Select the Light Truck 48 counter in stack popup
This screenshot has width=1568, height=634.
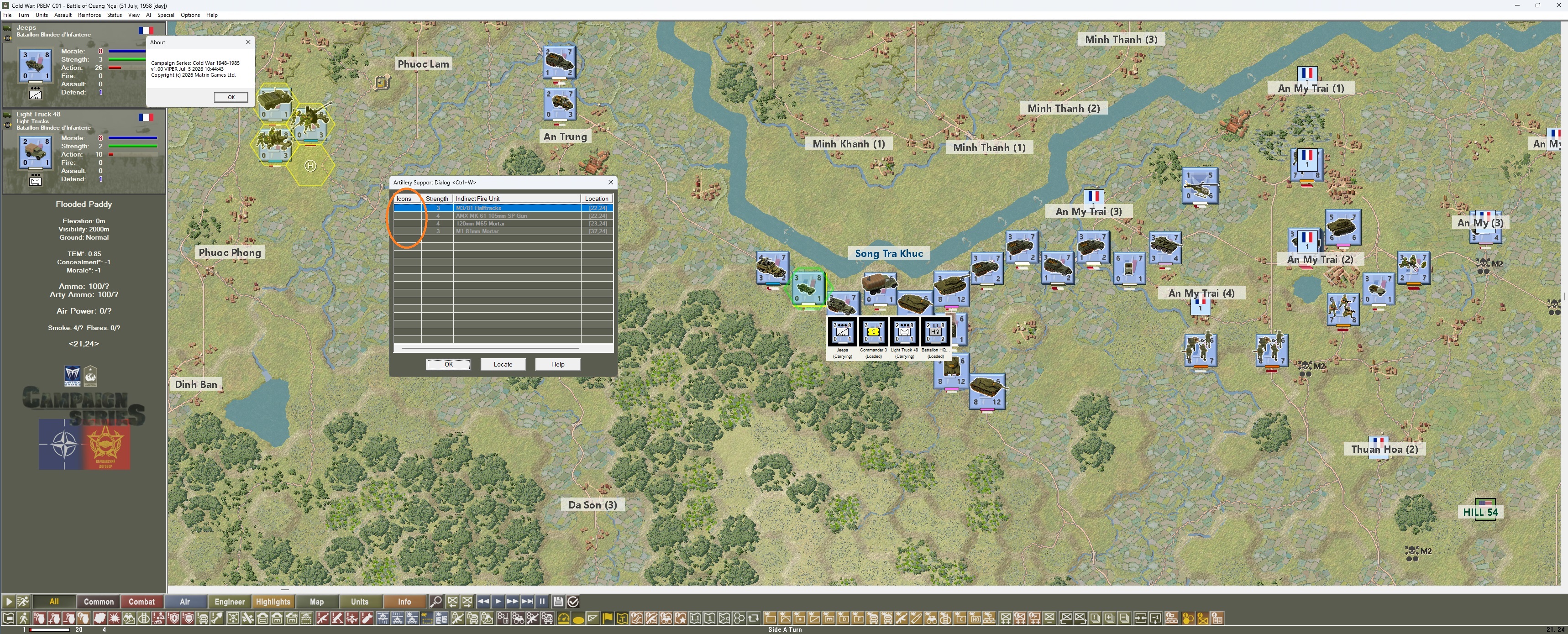click(904, 332)
